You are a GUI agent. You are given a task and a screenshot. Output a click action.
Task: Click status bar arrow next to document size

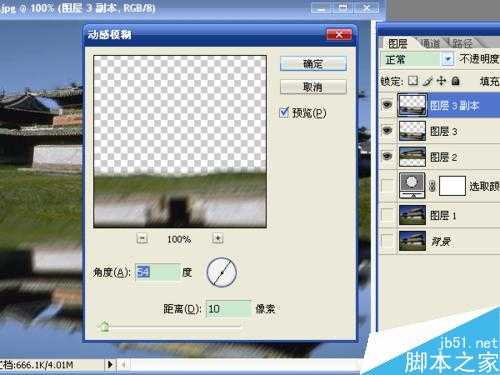pyautogui.click(x=110, y=364)
